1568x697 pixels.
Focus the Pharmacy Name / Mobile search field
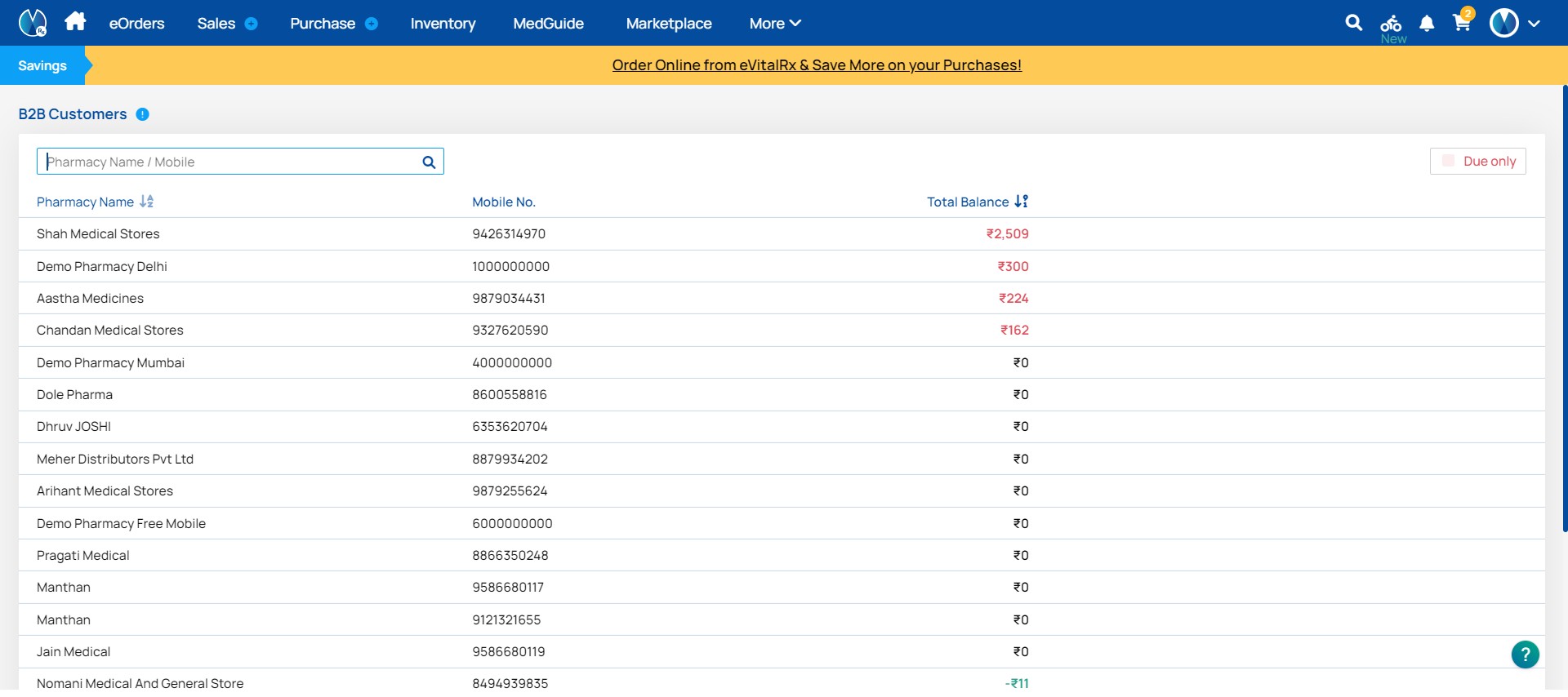coord(240,162)
